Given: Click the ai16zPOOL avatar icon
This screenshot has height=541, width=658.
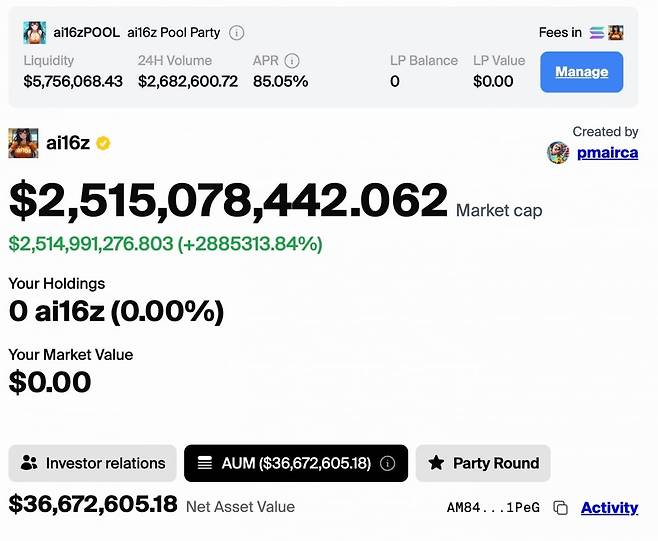Looking at the screenshot, I should pyautogui.click(x=34, y=33).
